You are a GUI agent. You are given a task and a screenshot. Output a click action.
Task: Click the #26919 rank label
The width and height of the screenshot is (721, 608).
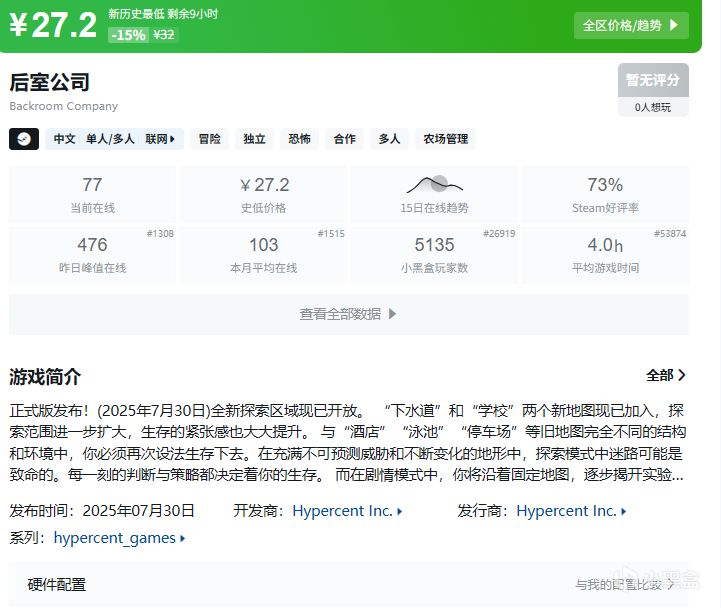click(x=499, y=234)
